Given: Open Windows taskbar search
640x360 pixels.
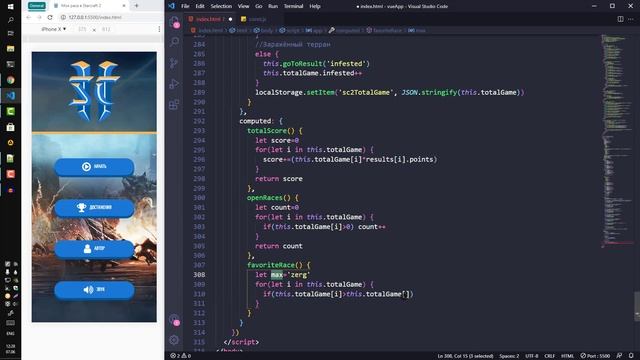Looking at the screenshot, I should [11, 20].
